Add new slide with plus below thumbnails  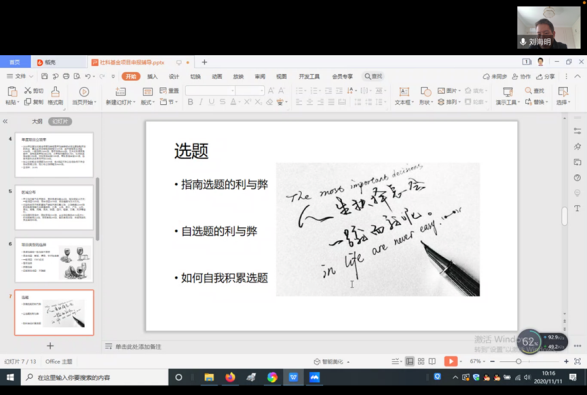pos(50,346)
